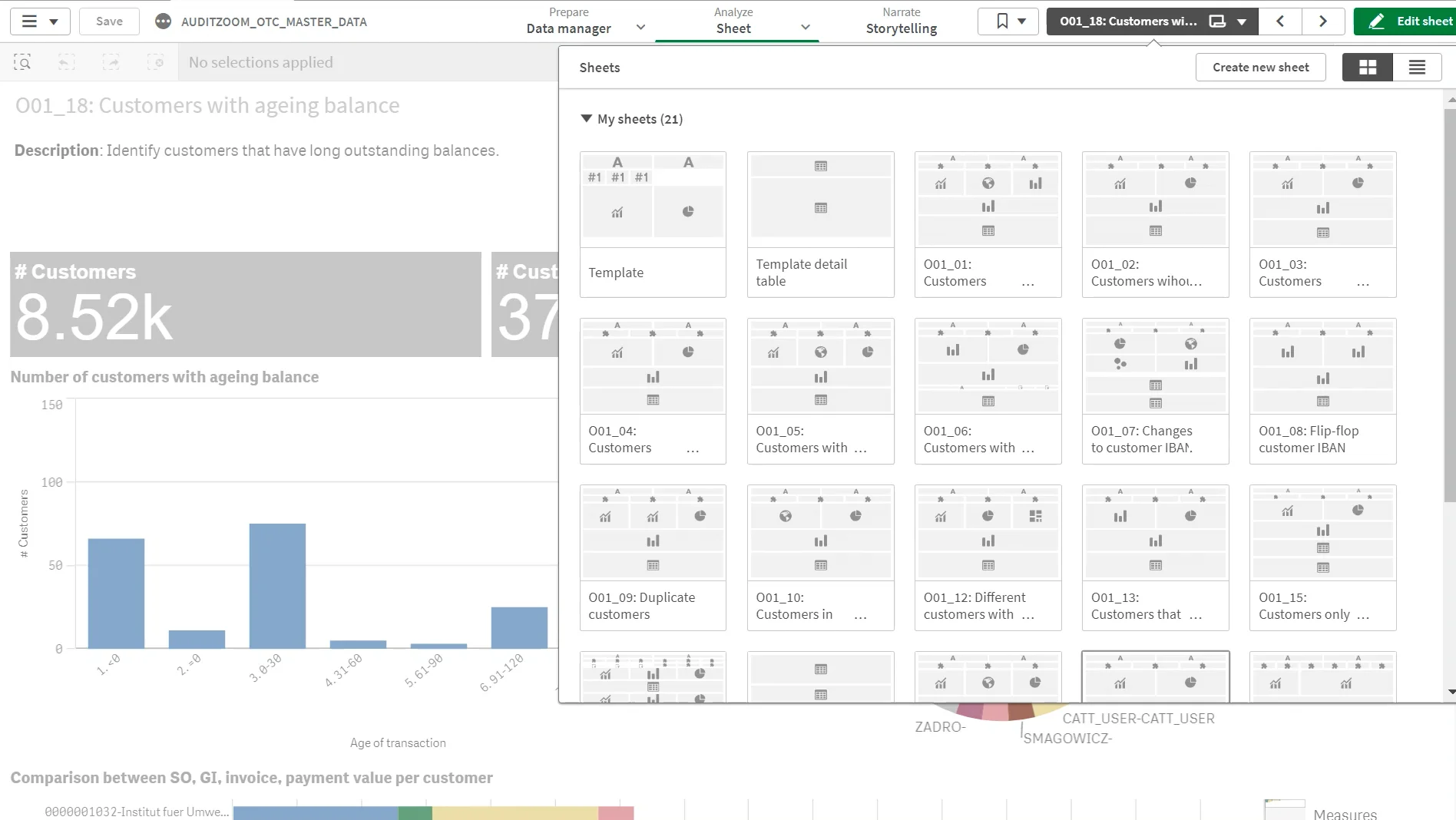Step back to previous selection state
The height and width of the screenshot is (820, 1456).
[66, 61]
